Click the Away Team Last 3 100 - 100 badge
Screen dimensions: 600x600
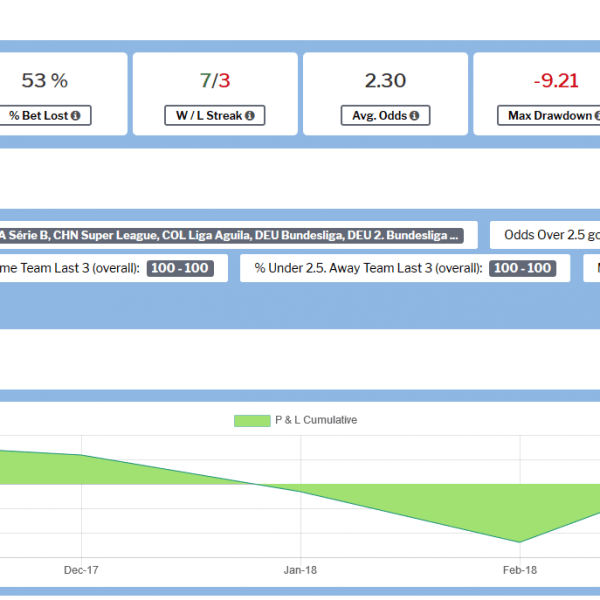coord(522,268)
